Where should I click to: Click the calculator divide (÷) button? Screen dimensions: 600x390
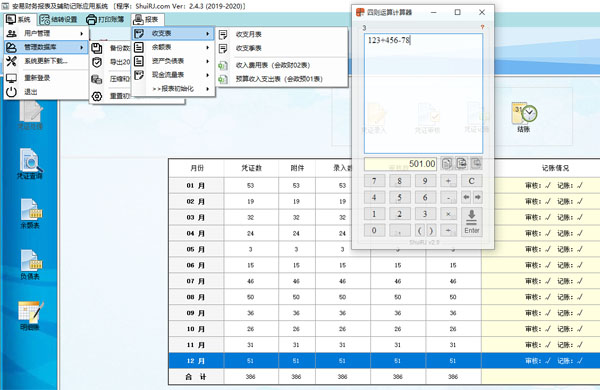448,230
